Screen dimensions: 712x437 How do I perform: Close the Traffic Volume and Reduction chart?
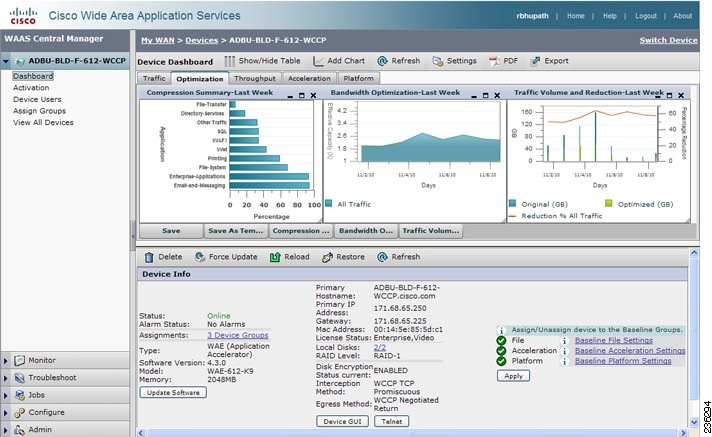click(681, 95)
